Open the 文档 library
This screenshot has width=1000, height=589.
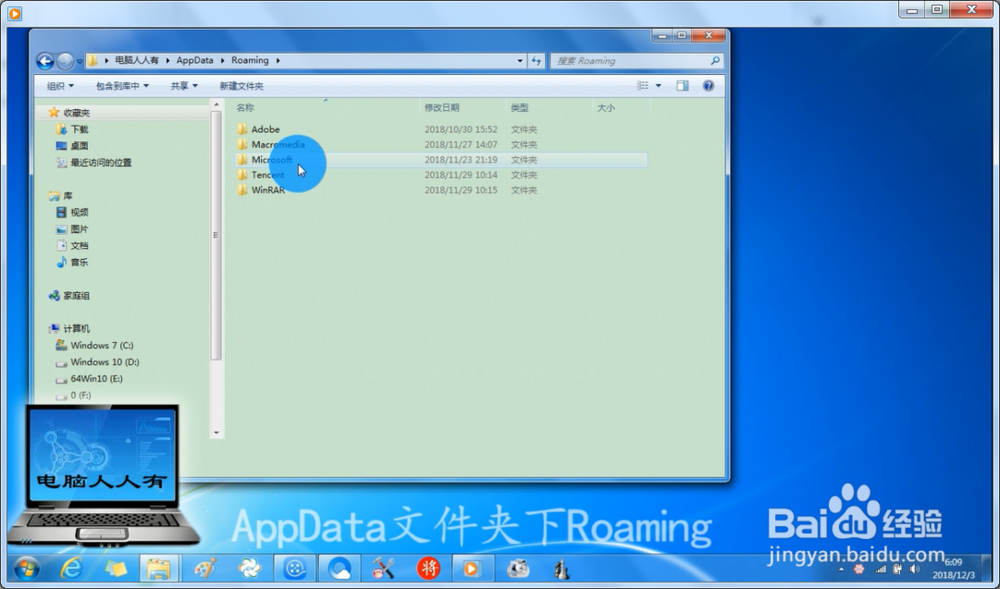(x=79, y=245)
